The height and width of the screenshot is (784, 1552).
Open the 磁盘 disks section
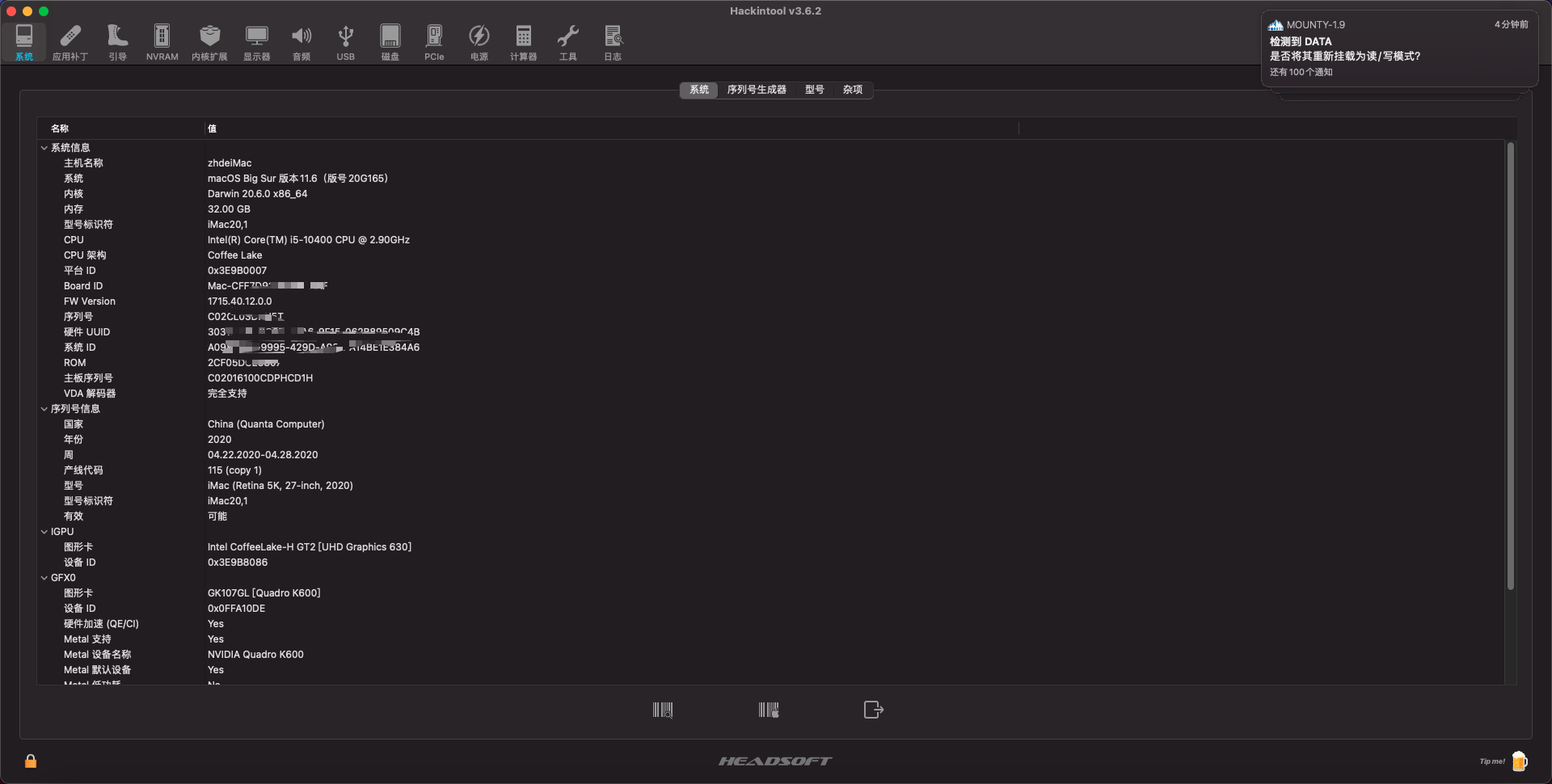tap(390, 42)
